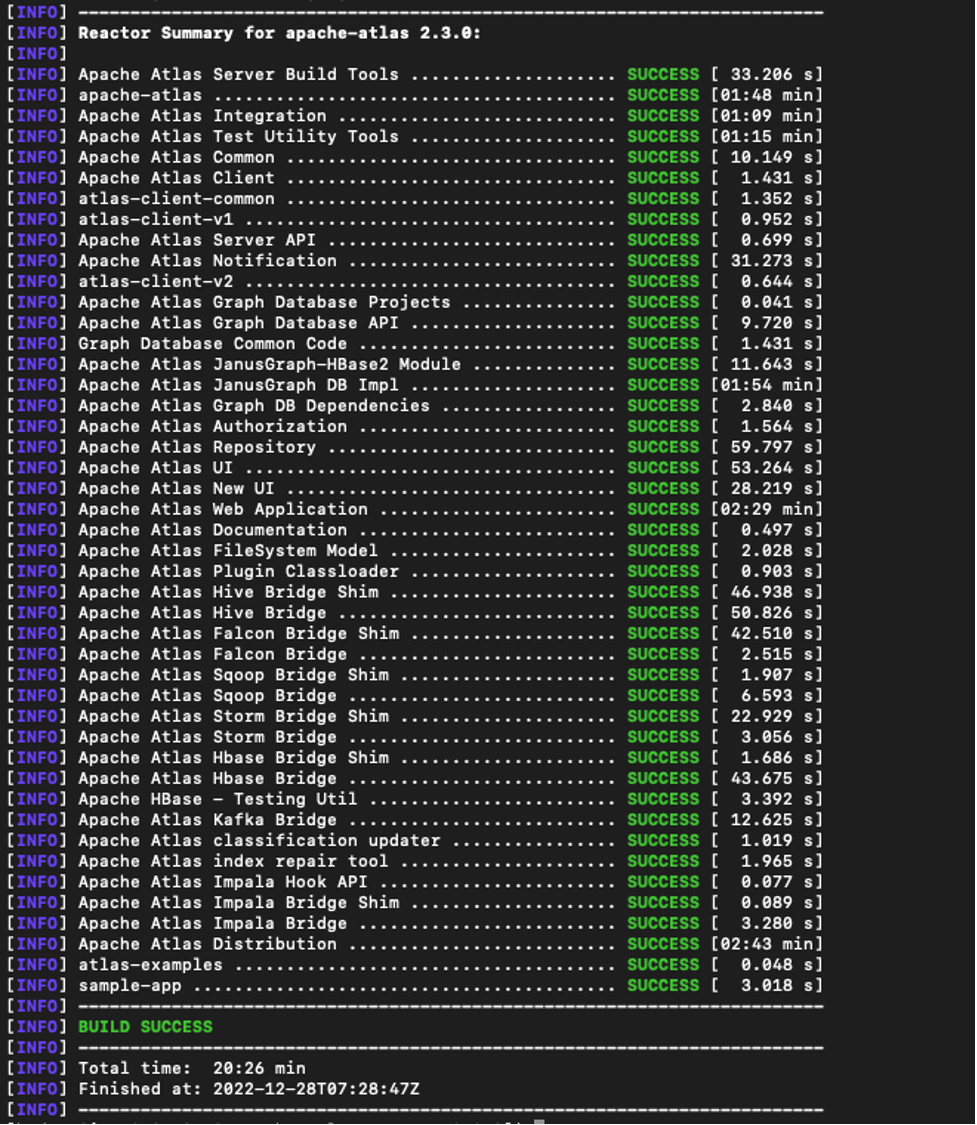
Task: Click the green 'BUILD SUCCESS' message
Action: click(146, 1027)
